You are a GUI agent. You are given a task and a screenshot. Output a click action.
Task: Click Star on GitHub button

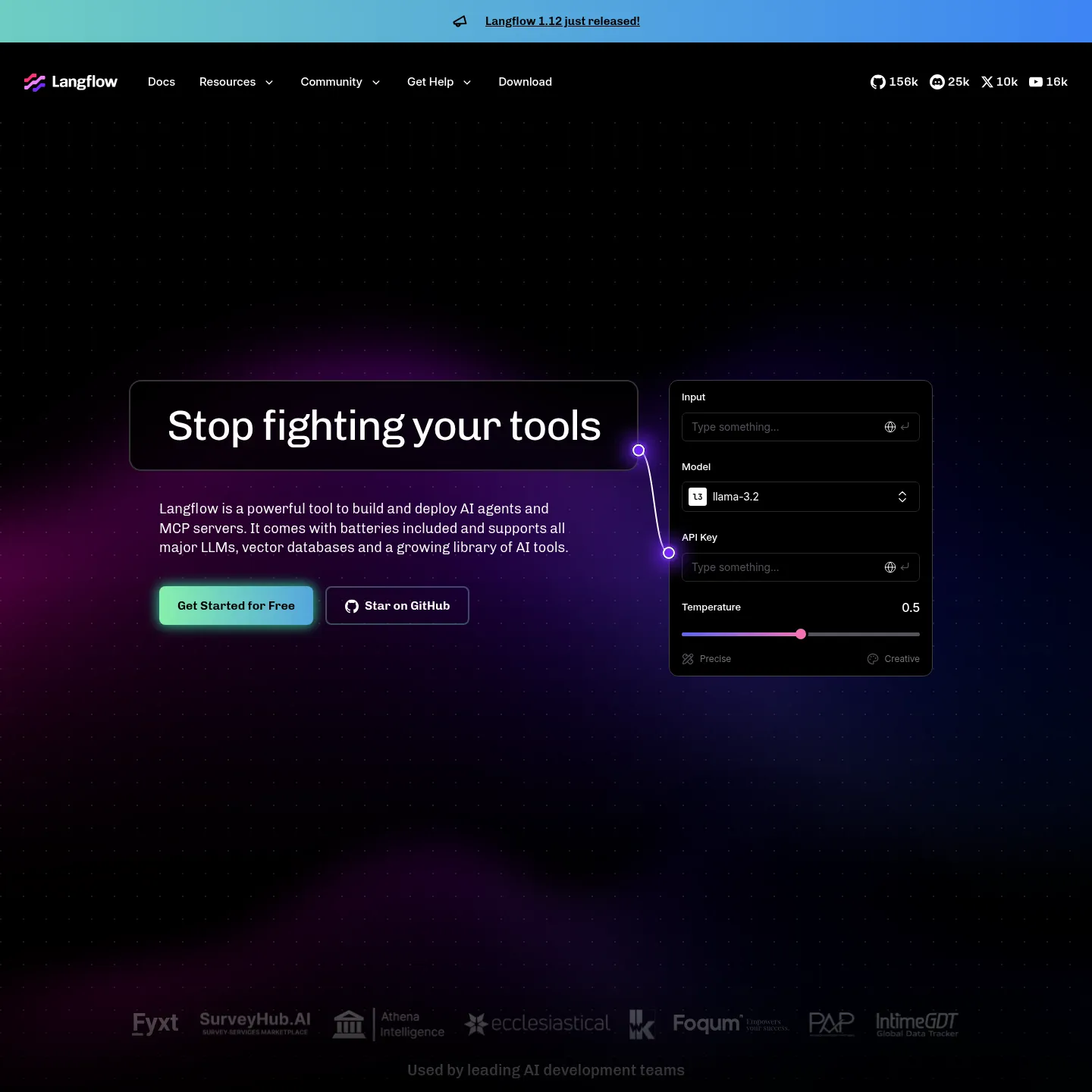pos(397,606)
